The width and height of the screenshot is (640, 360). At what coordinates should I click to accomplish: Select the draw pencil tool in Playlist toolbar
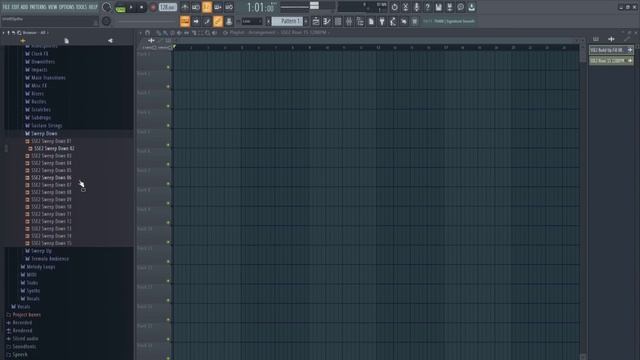[x=159, y=33]
